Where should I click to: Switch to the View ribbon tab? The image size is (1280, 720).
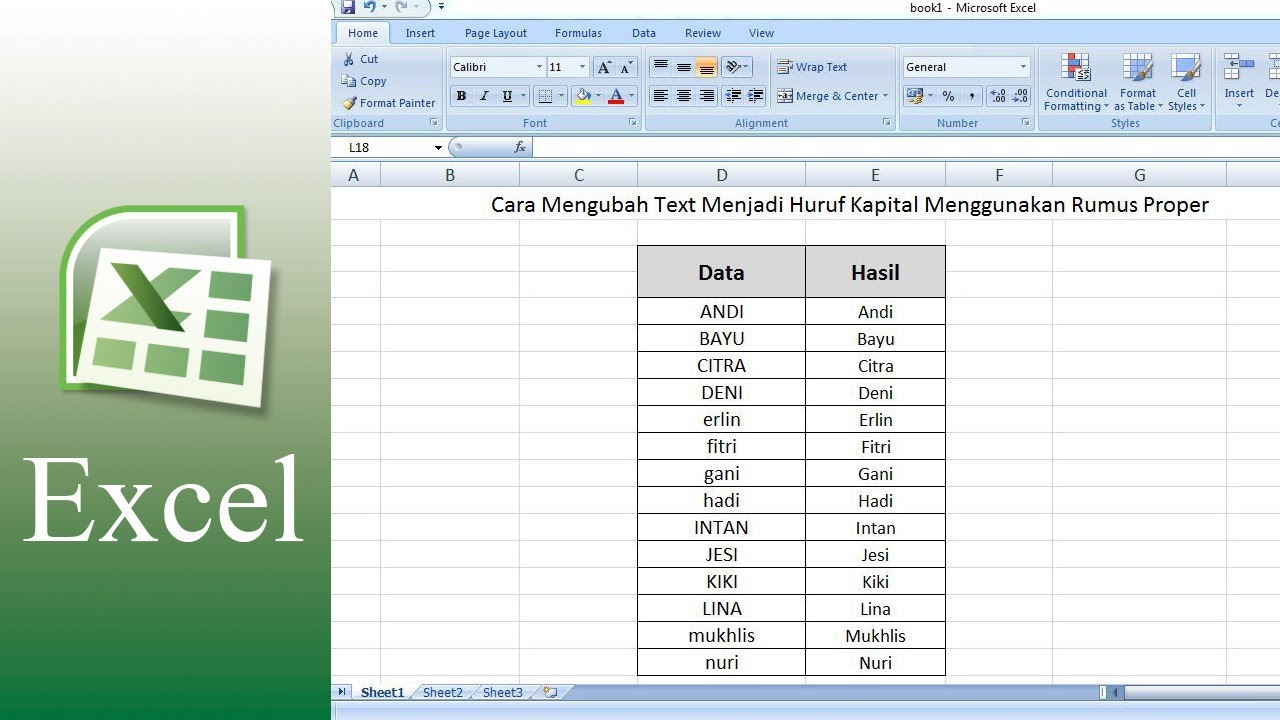tap(762, 33)
